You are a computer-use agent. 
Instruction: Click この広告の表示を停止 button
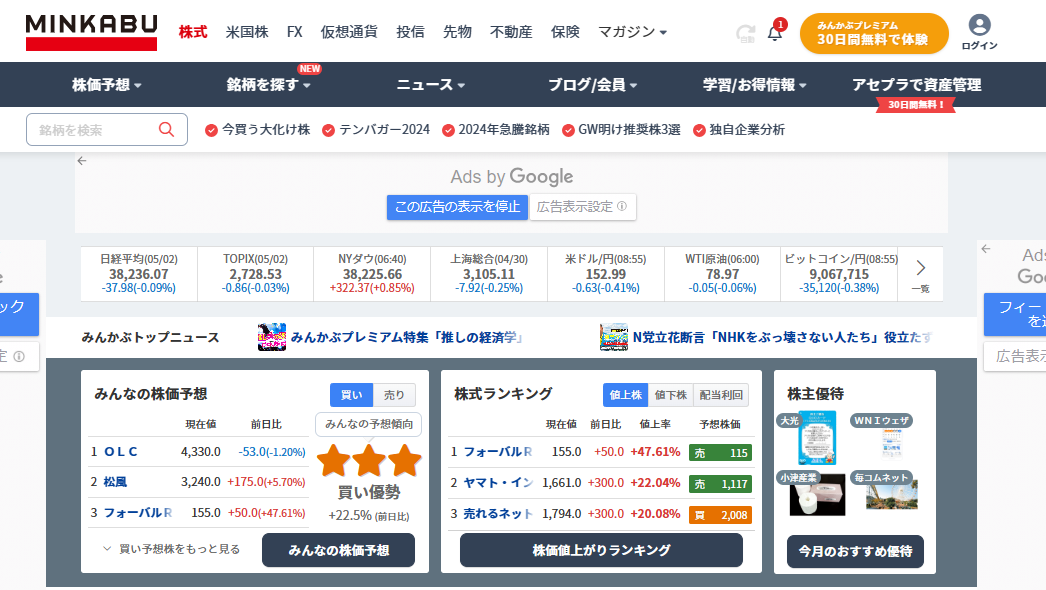pyautogui.click(x=458, y=207)
